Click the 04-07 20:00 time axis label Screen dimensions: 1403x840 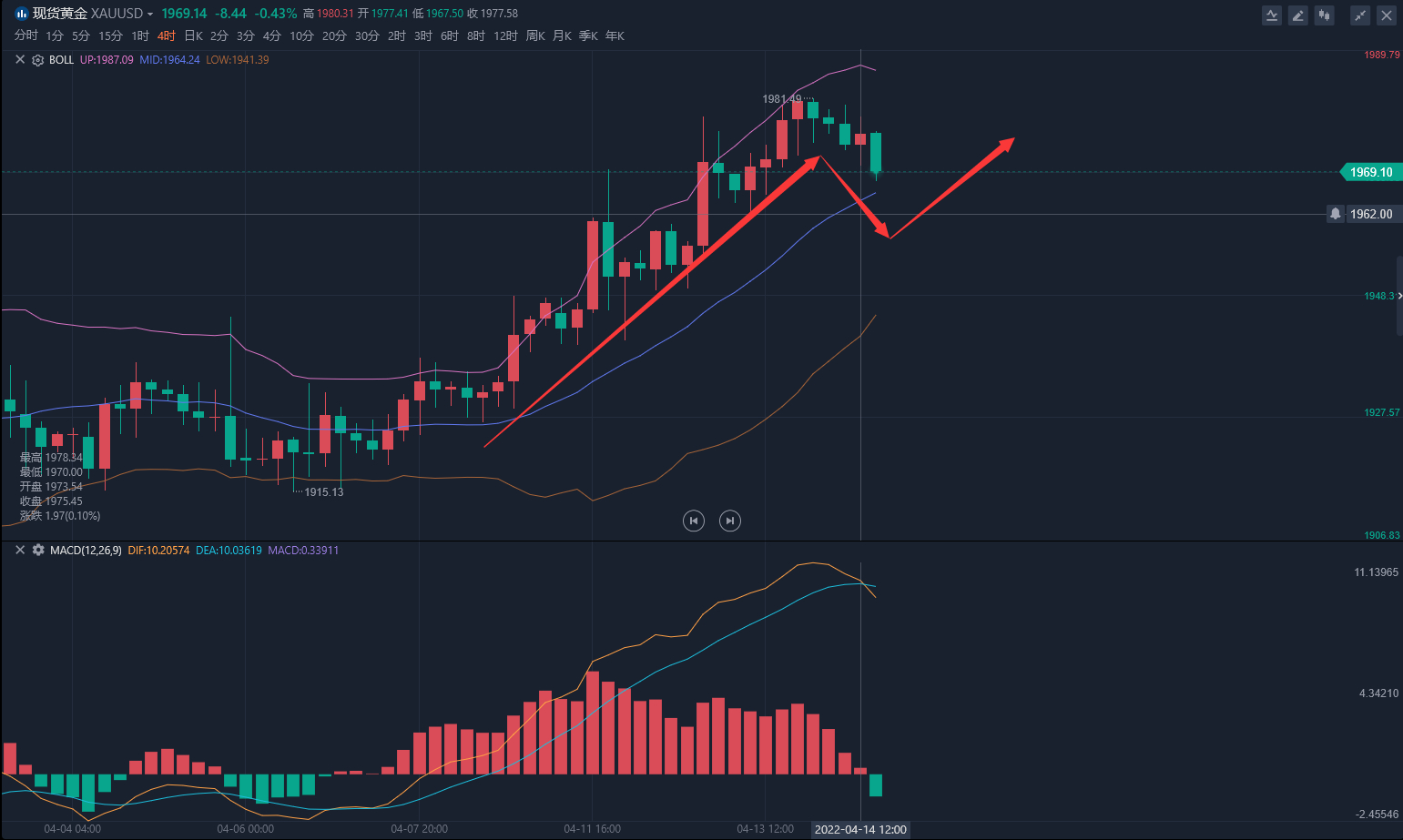click(x=420, y=829)
